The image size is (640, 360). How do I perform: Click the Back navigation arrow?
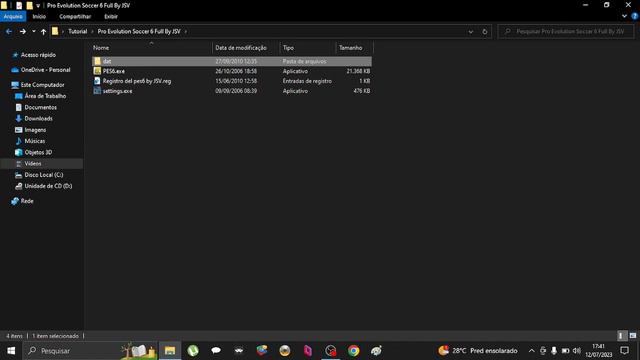pyautogui.click(x=9, y=31)
